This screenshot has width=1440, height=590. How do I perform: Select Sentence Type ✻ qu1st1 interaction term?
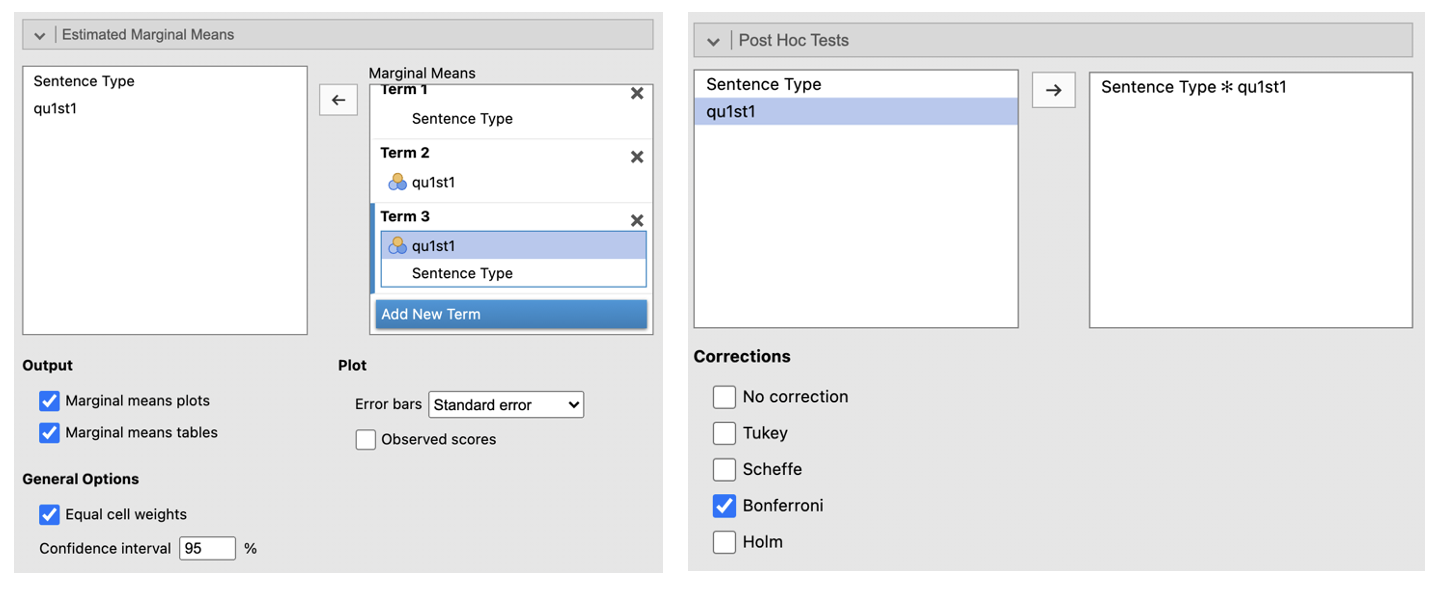[x=1194, y=87]
